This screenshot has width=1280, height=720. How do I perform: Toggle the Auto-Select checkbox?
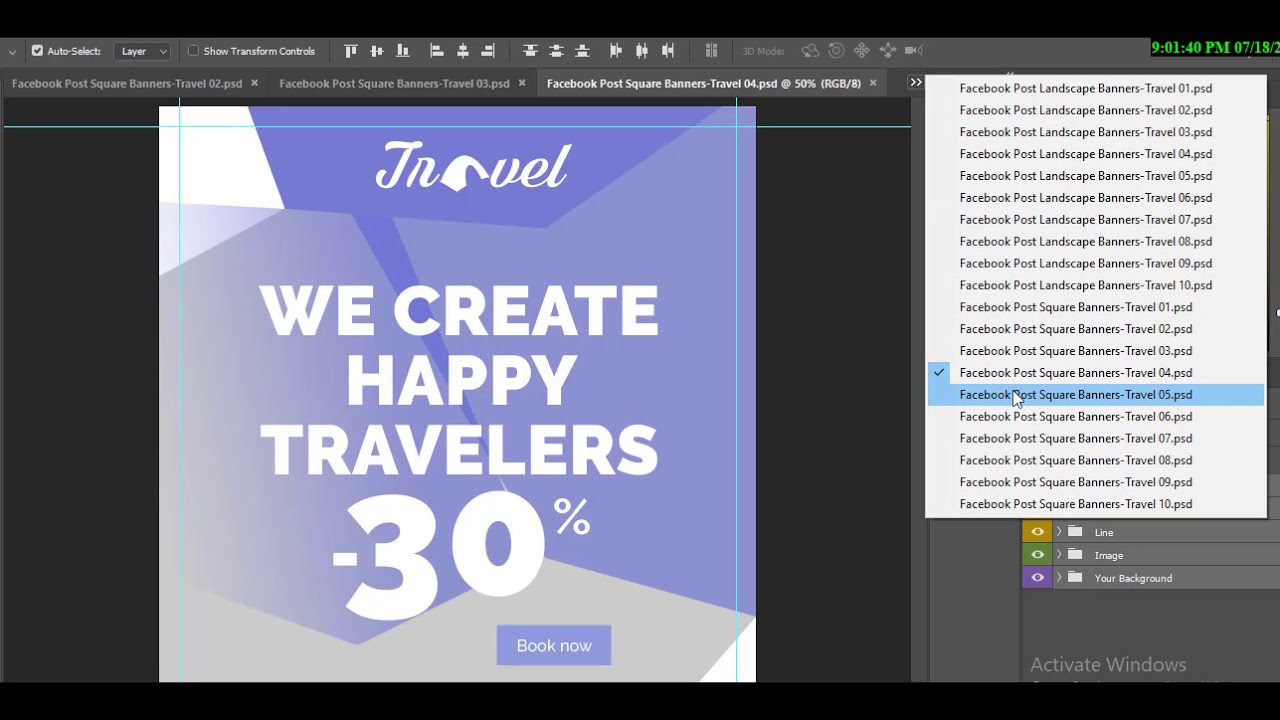pos(37,51)
